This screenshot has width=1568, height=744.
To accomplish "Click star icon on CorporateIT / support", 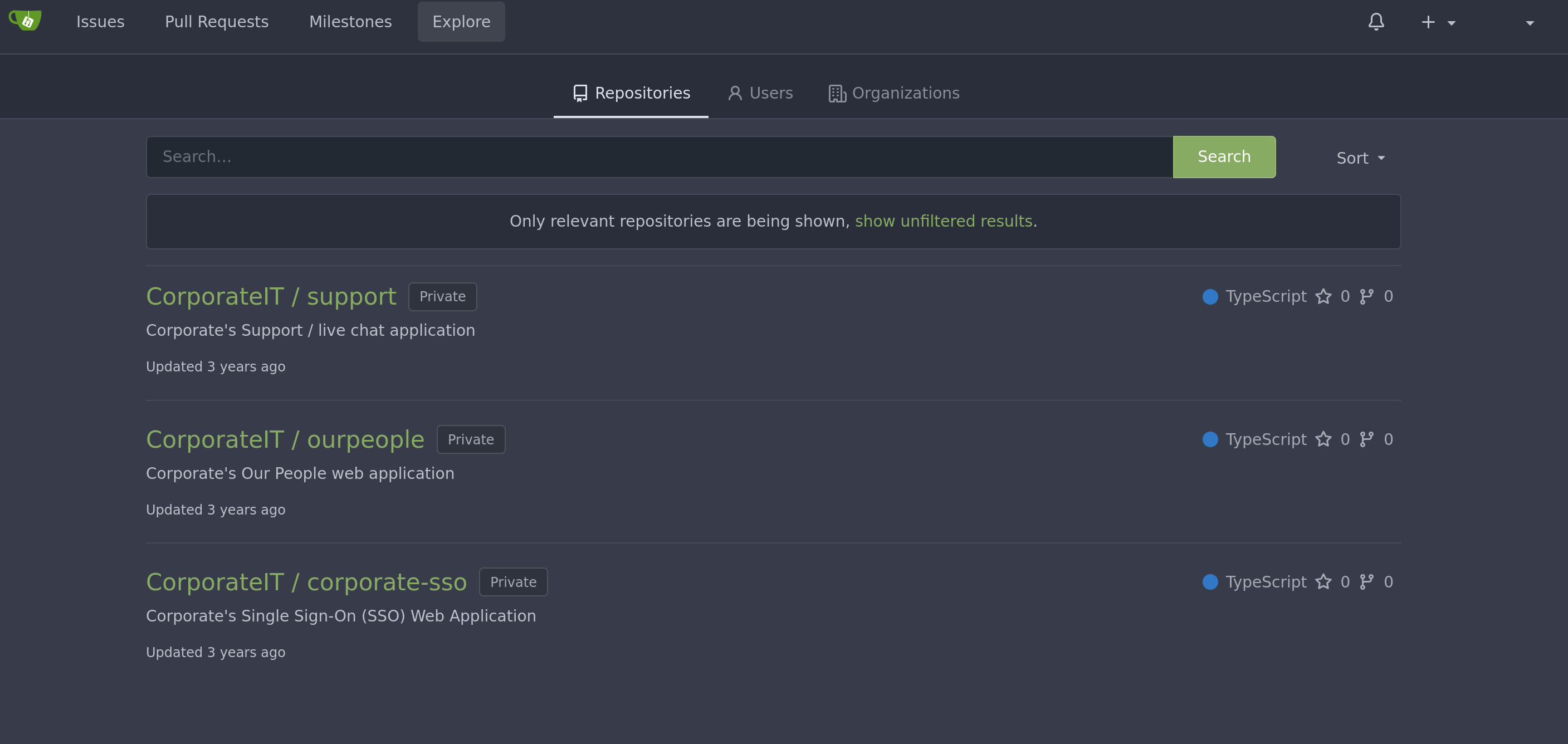I will 1323,296.
